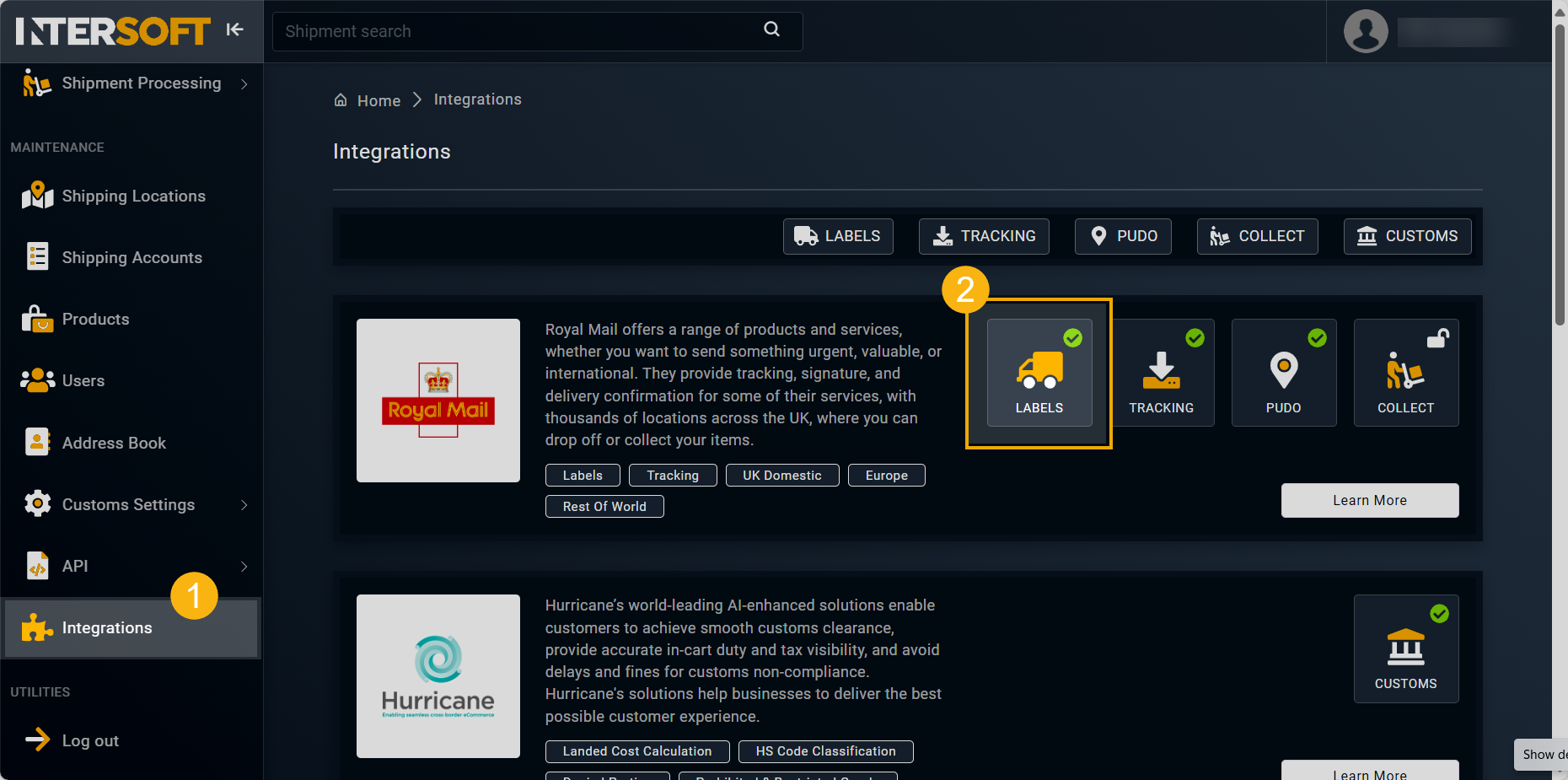Go to Home via breadcrumb link

pyautogui.click(x=379, y=100)
